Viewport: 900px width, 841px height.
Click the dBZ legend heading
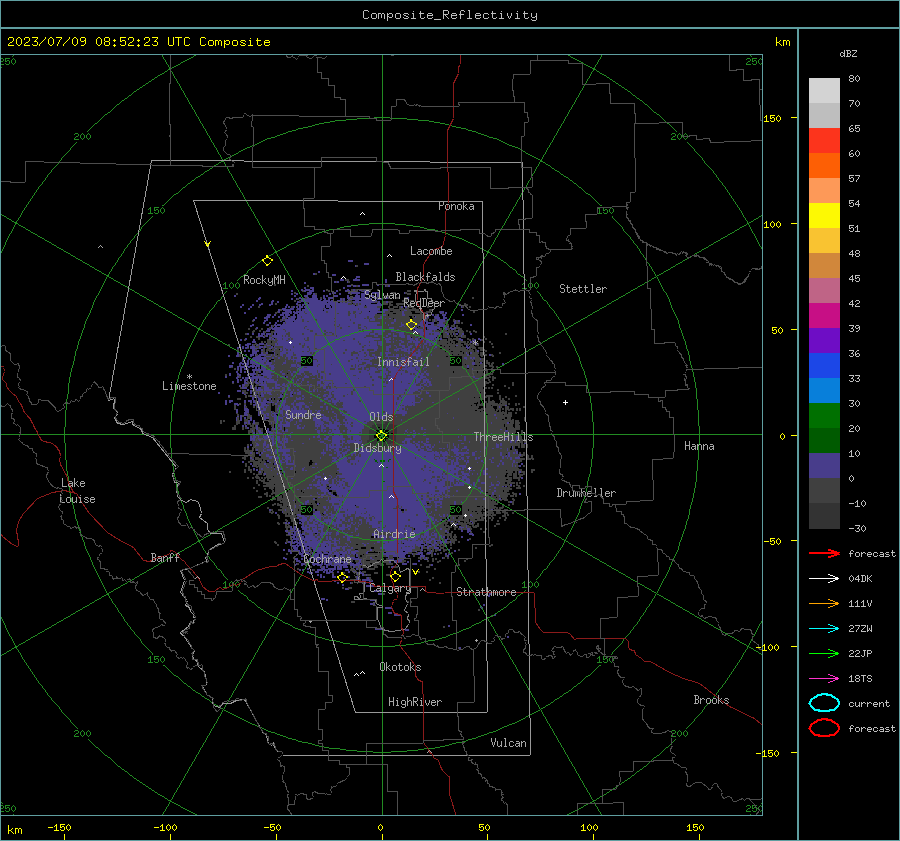pos(848,53)
